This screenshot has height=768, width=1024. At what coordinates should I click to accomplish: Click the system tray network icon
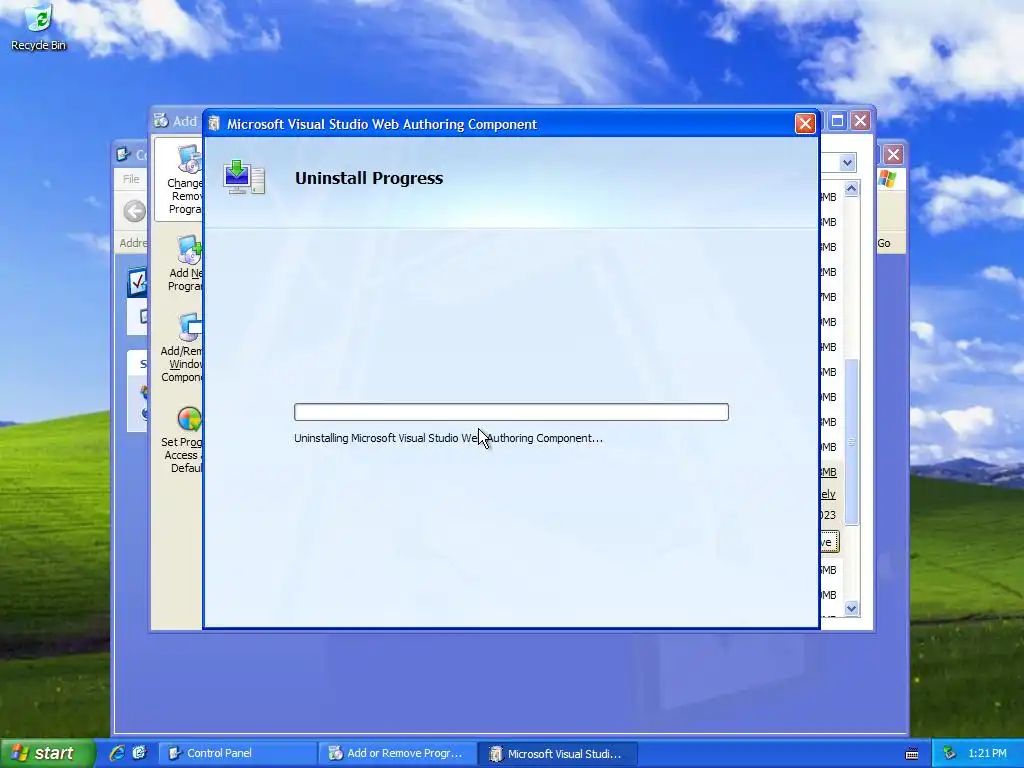(x=949, y=753)
